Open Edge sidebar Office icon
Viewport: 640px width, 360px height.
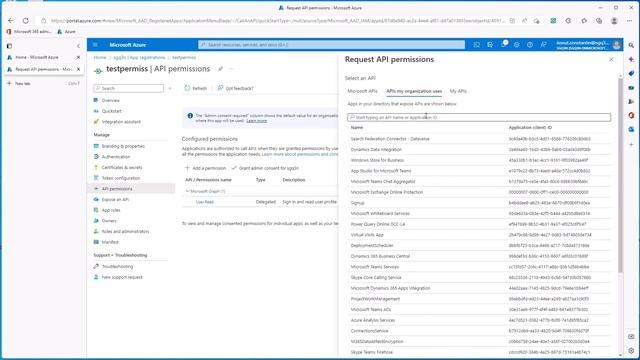(x=631, y=116)
